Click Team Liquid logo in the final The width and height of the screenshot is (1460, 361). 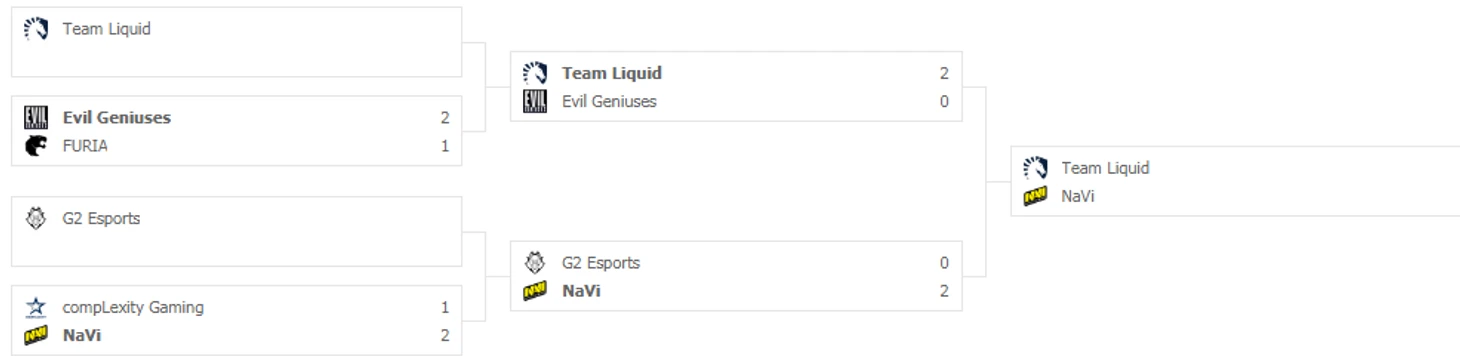(1035, 168)
